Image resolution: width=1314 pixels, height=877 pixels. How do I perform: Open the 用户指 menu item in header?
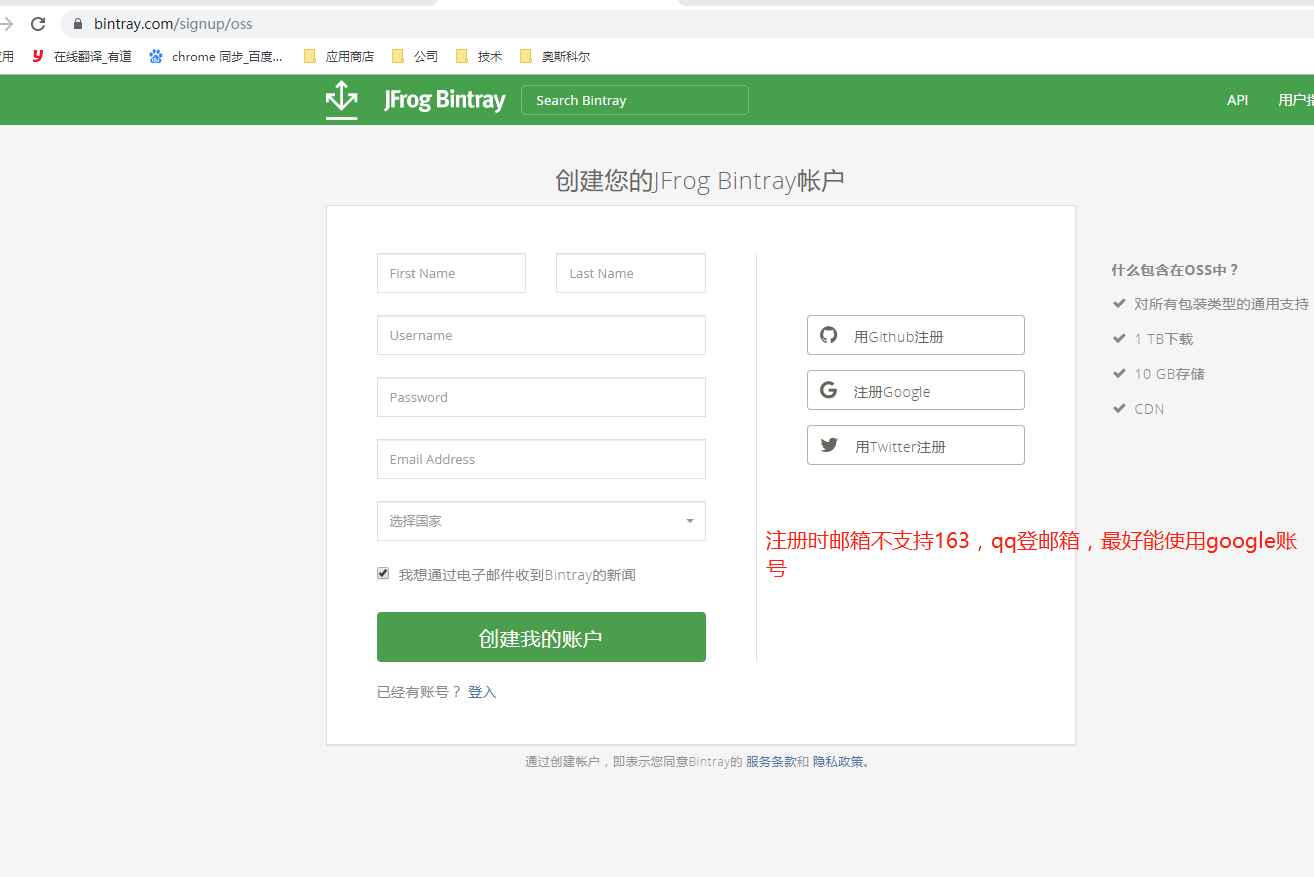tap(1296, 100)
